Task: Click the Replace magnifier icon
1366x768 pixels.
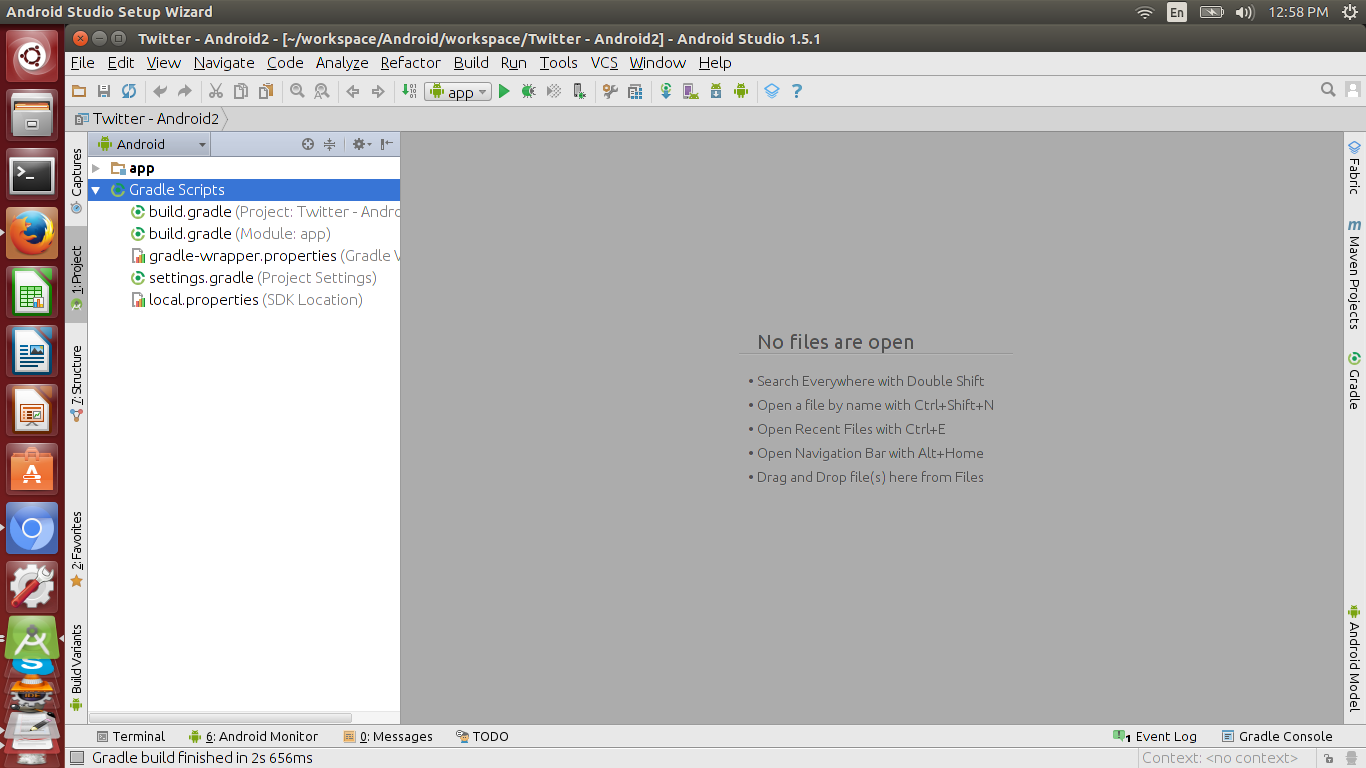Action: (x=322, y=91)
